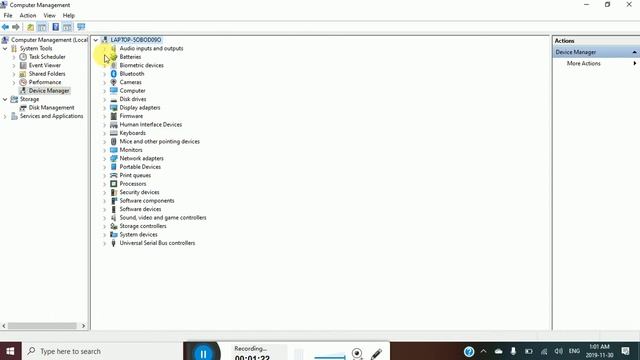Pause the screen recording
Viewport: 640px width, 360px height.
click(203, 353)
